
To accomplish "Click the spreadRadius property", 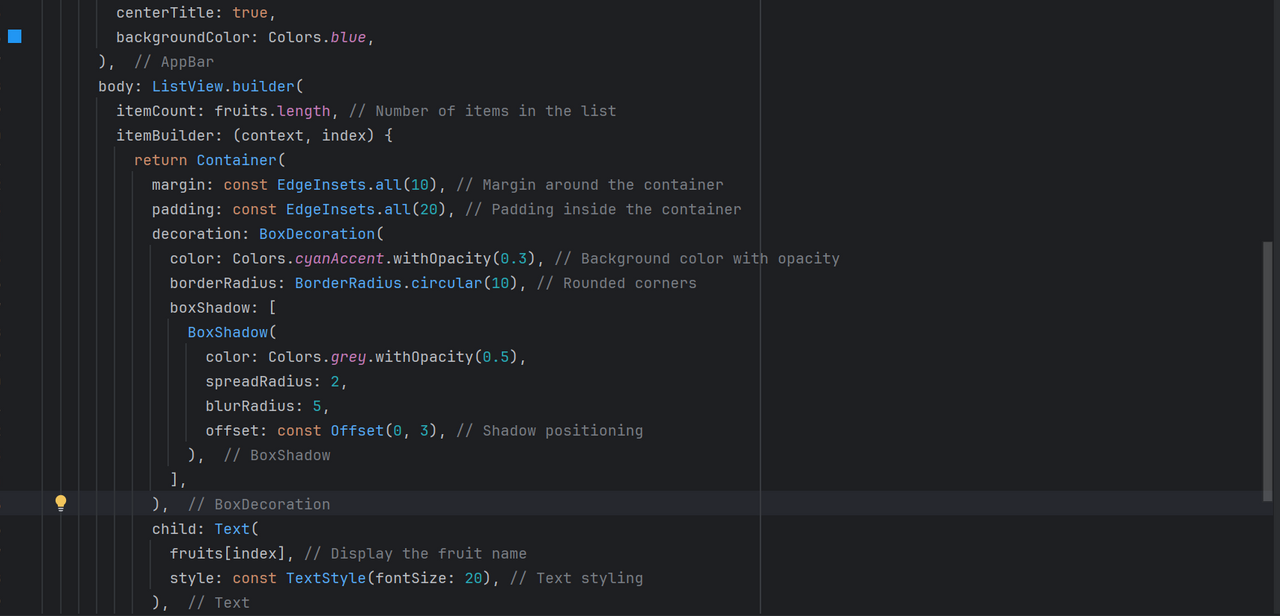I will click(263, 382).
